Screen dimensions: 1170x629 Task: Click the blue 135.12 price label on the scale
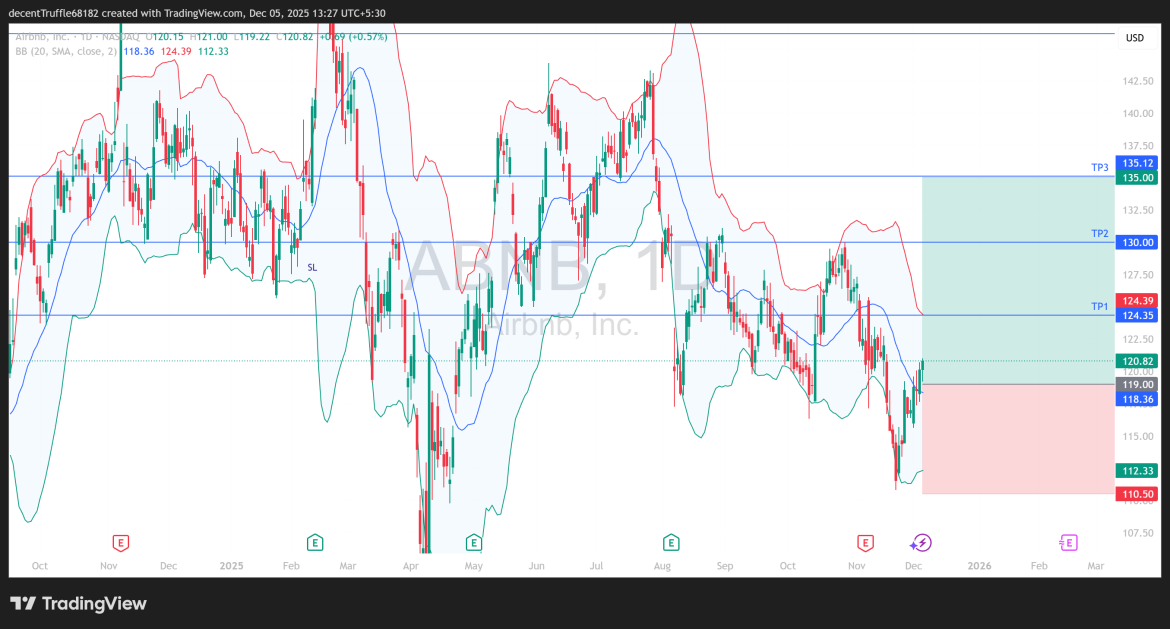coord(1138,162)
